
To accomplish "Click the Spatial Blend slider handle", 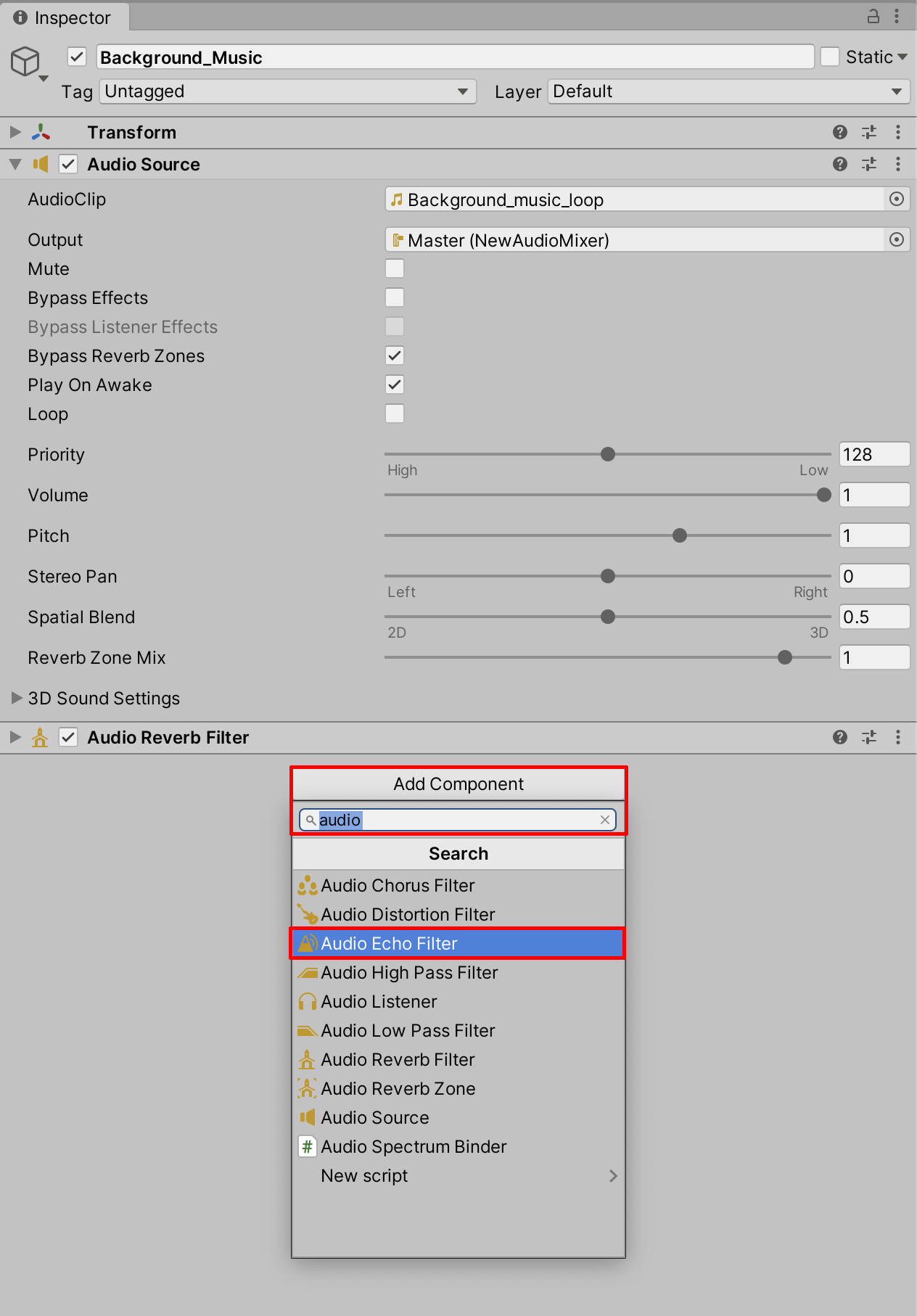I will pyautogui.click(x=608, y=617).
